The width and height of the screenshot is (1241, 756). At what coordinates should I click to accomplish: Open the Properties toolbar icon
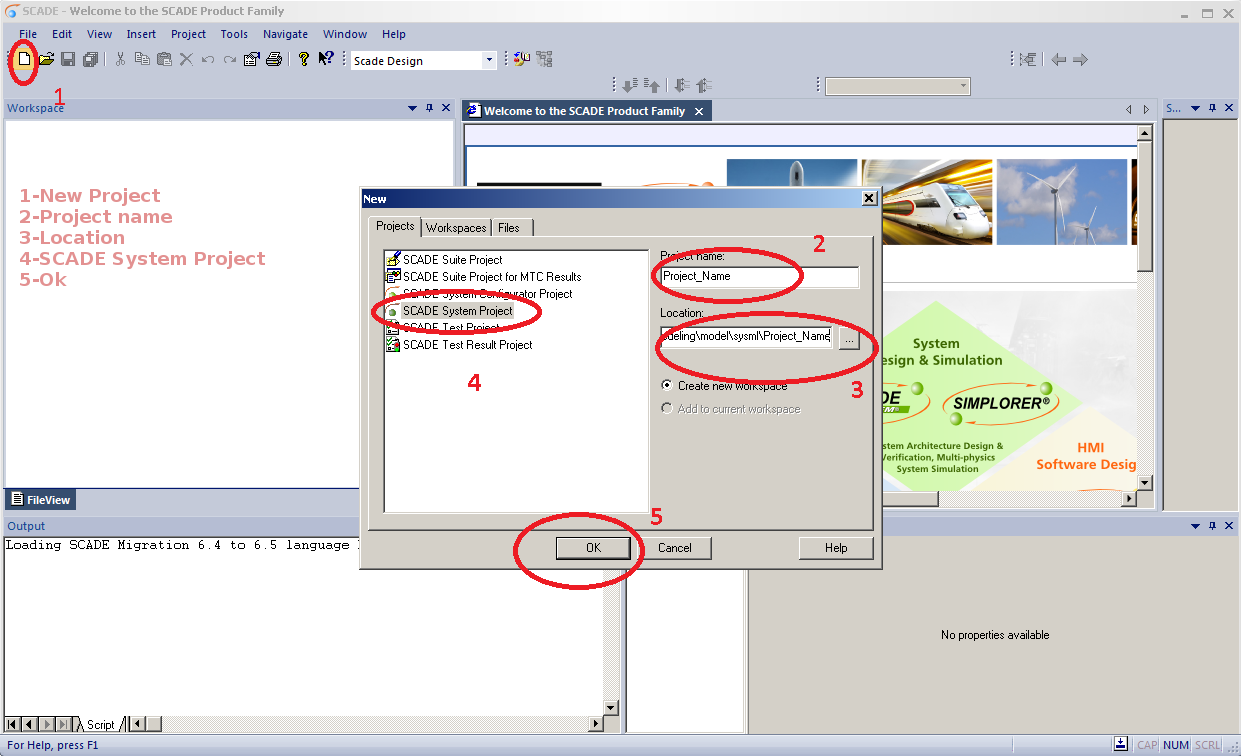coord(252,59)
